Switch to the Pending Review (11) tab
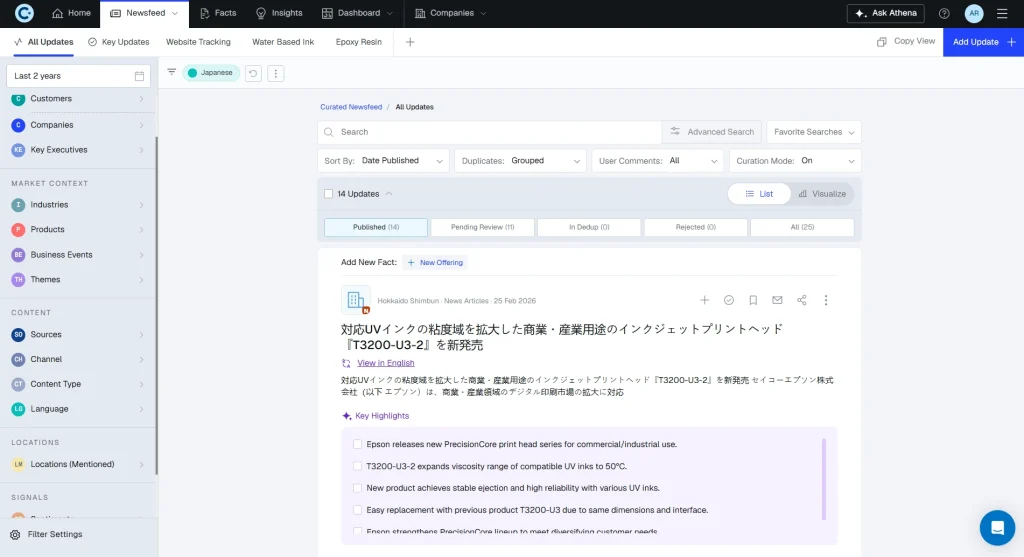This screenshot has height=557, width=1024. [483, 227]
